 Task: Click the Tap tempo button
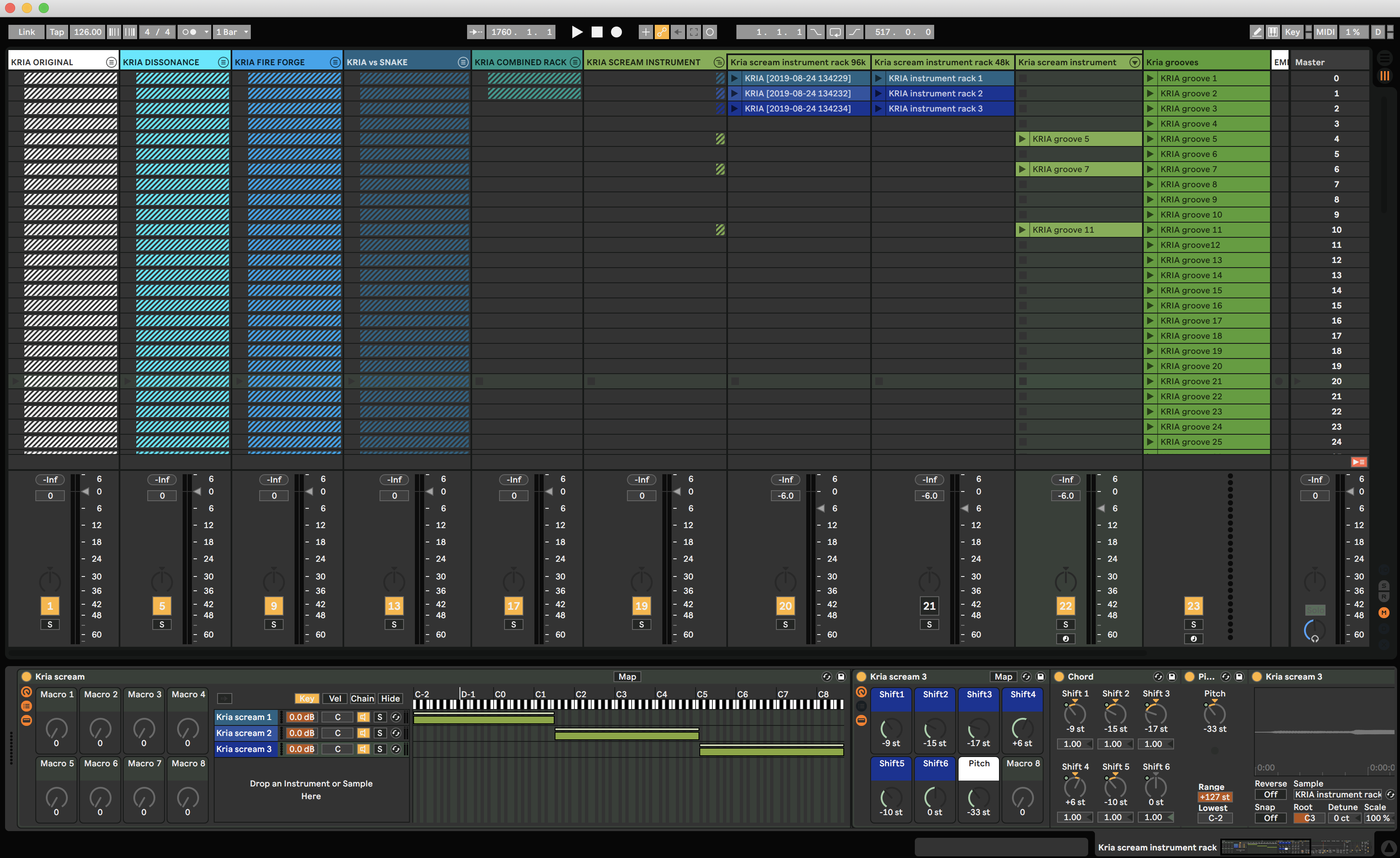click(57, 32)
